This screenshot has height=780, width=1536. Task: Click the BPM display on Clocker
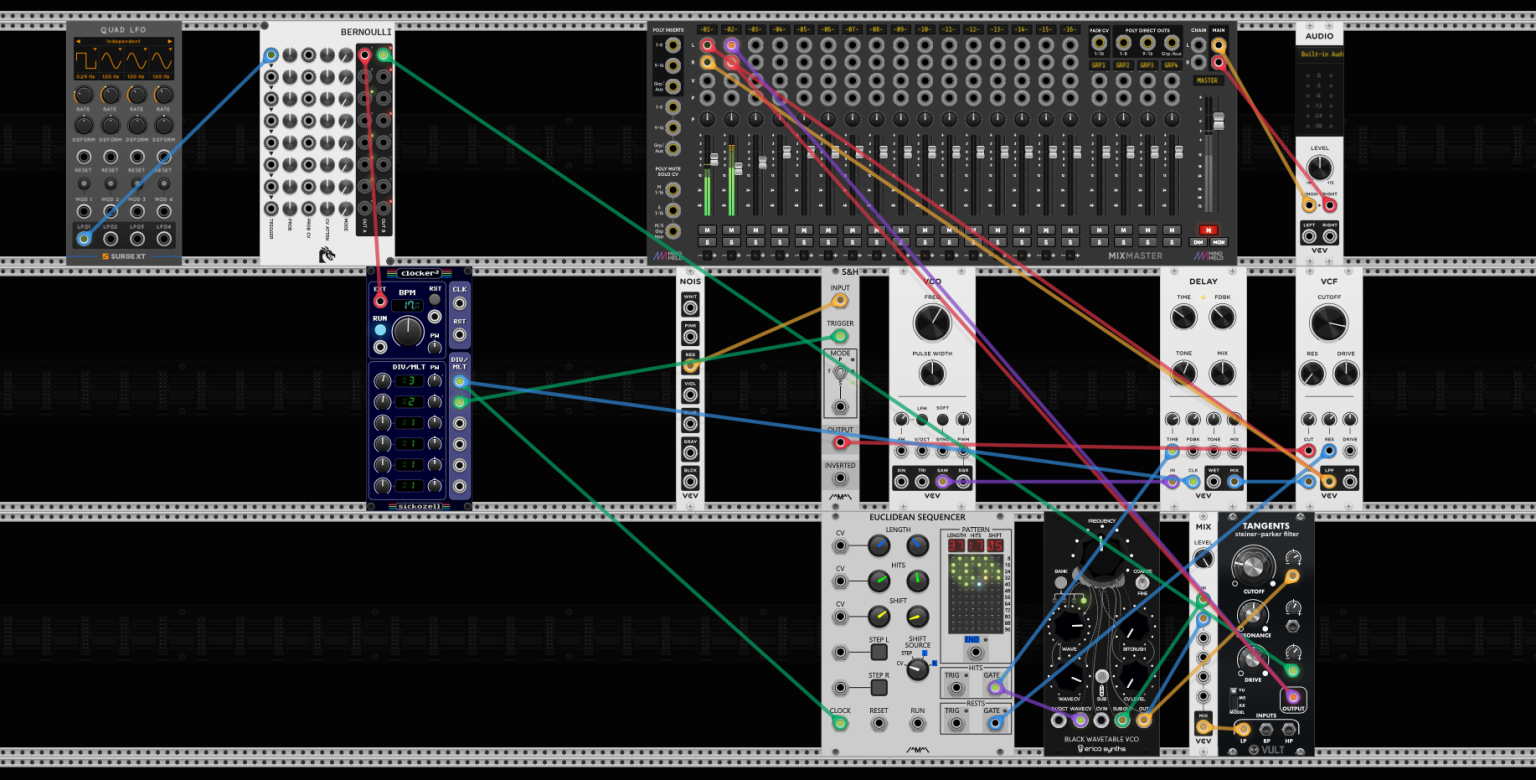[405, 305]
